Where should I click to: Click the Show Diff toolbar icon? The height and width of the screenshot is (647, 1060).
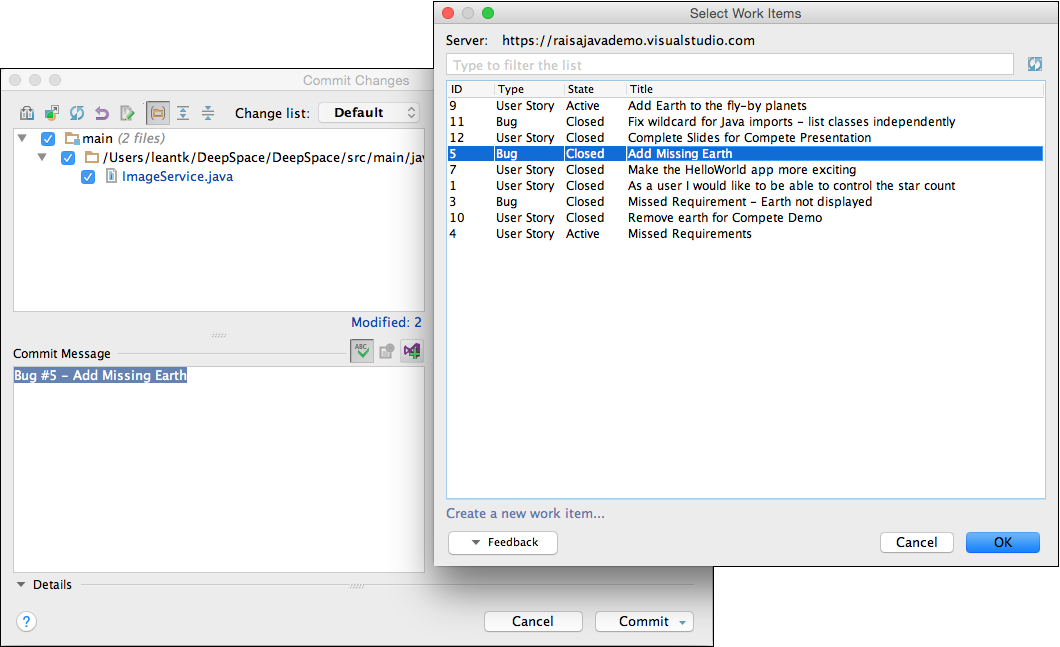(x=27, y=113)
